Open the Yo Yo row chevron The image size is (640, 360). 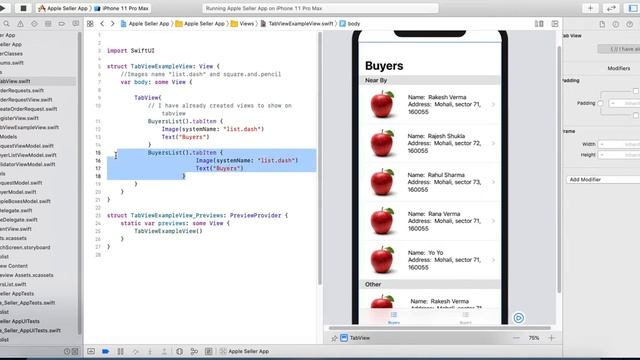point(493,260)
